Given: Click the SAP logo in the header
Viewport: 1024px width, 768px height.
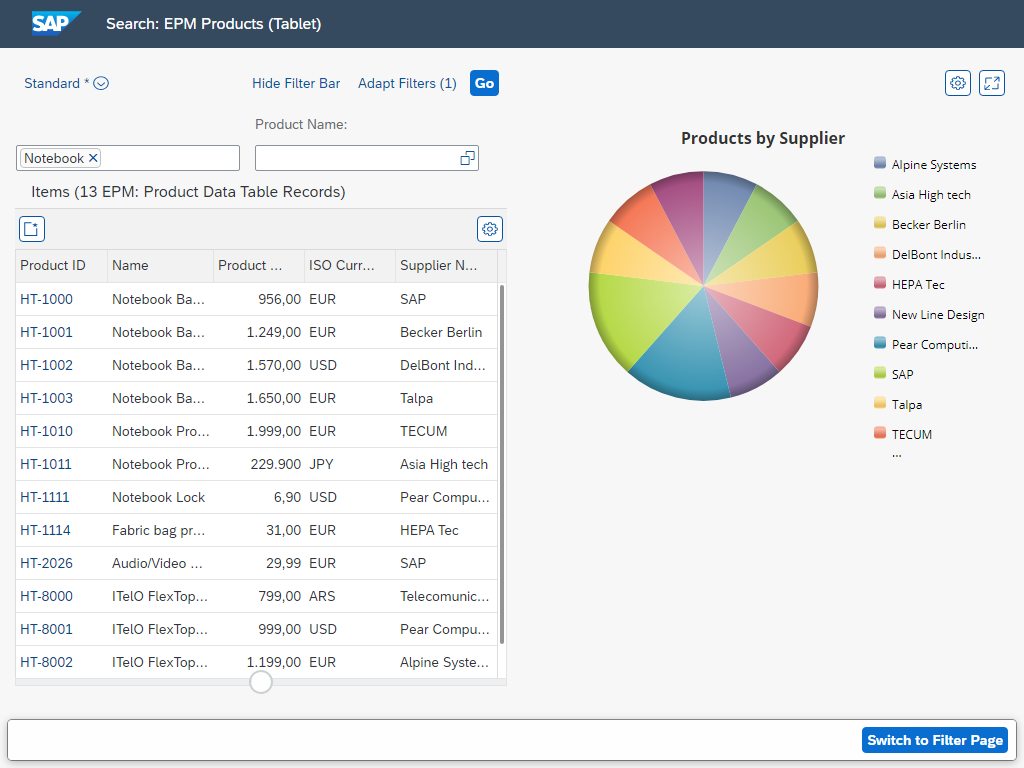Looking at the screenshot, I should click(55, 22).
